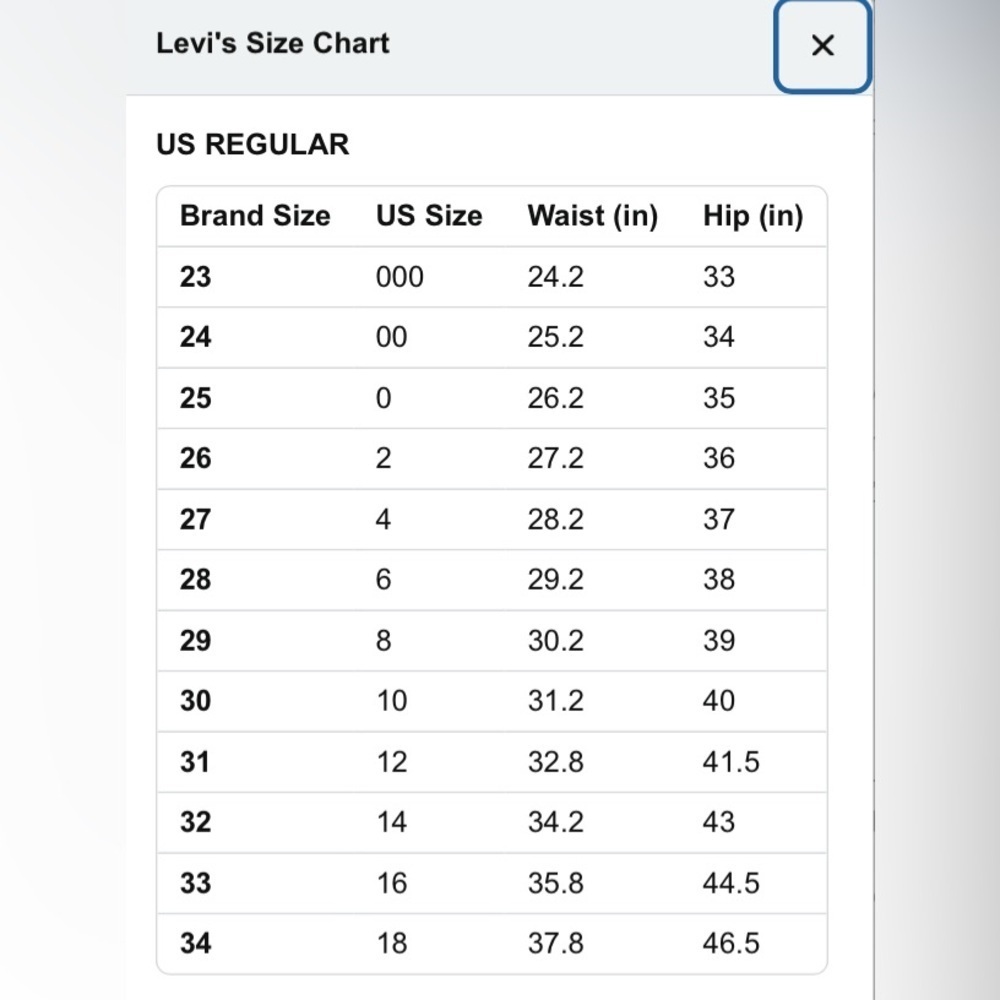
Task: Click the Waist (in) column header
Action: point(592,216)
